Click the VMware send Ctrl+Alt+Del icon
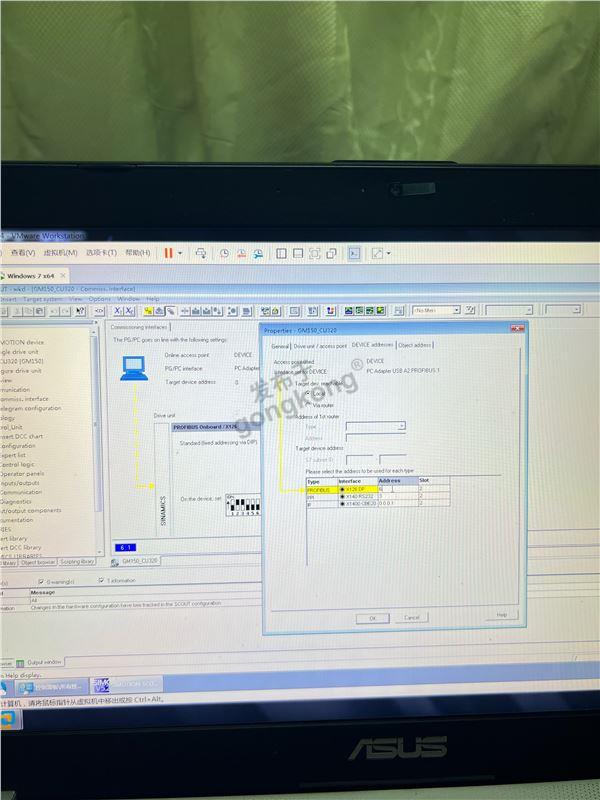 [201, 254]
